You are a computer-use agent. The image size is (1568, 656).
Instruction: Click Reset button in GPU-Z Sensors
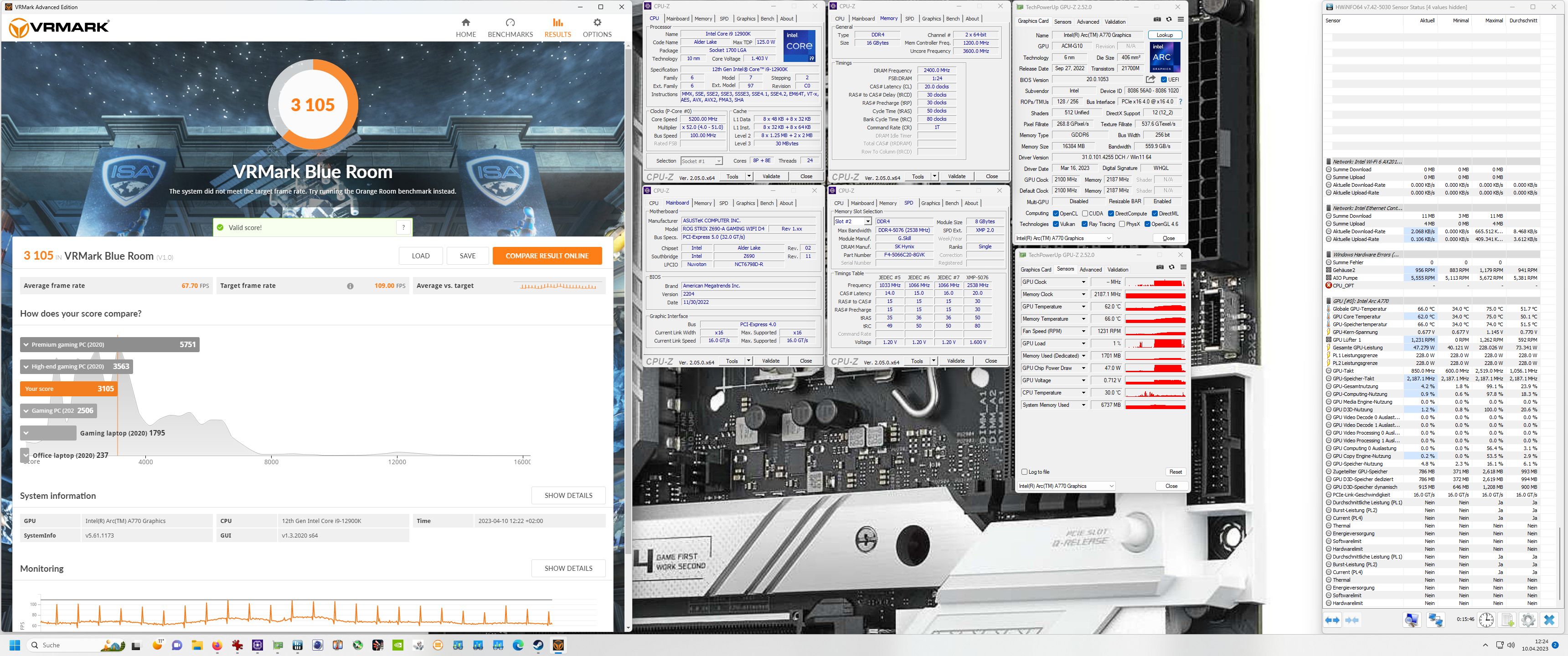click(x=1176, y=472)
